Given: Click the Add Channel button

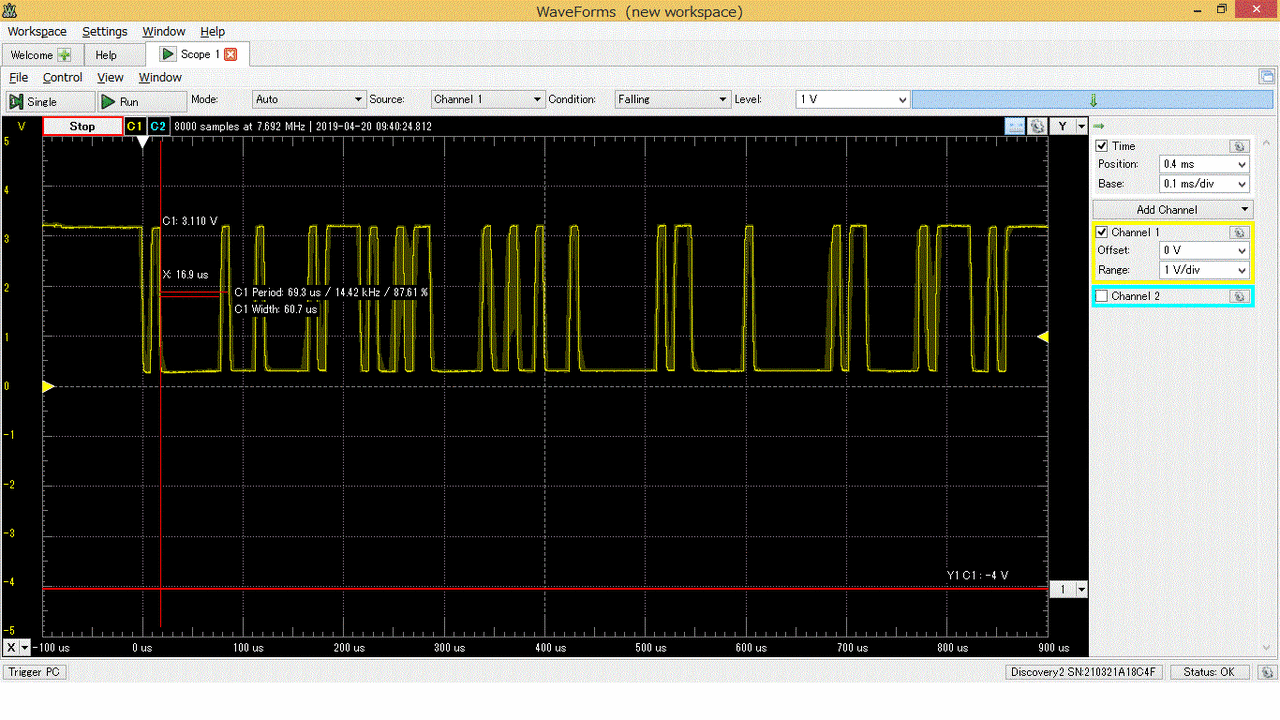Looking at the screenshot, I should [1172, 209].
